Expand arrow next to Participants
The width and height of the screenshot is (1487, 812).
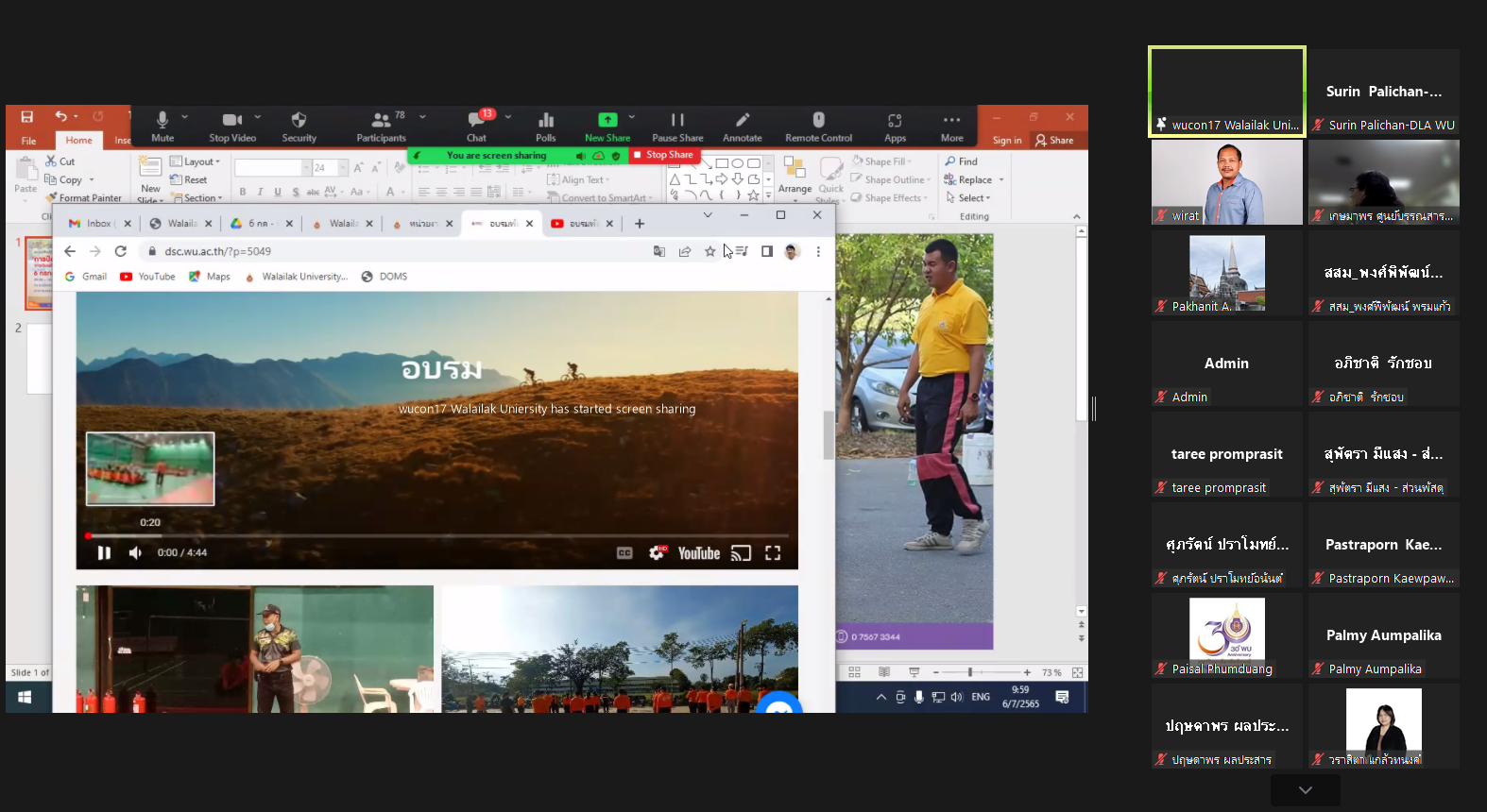click(x=422, y=117)
